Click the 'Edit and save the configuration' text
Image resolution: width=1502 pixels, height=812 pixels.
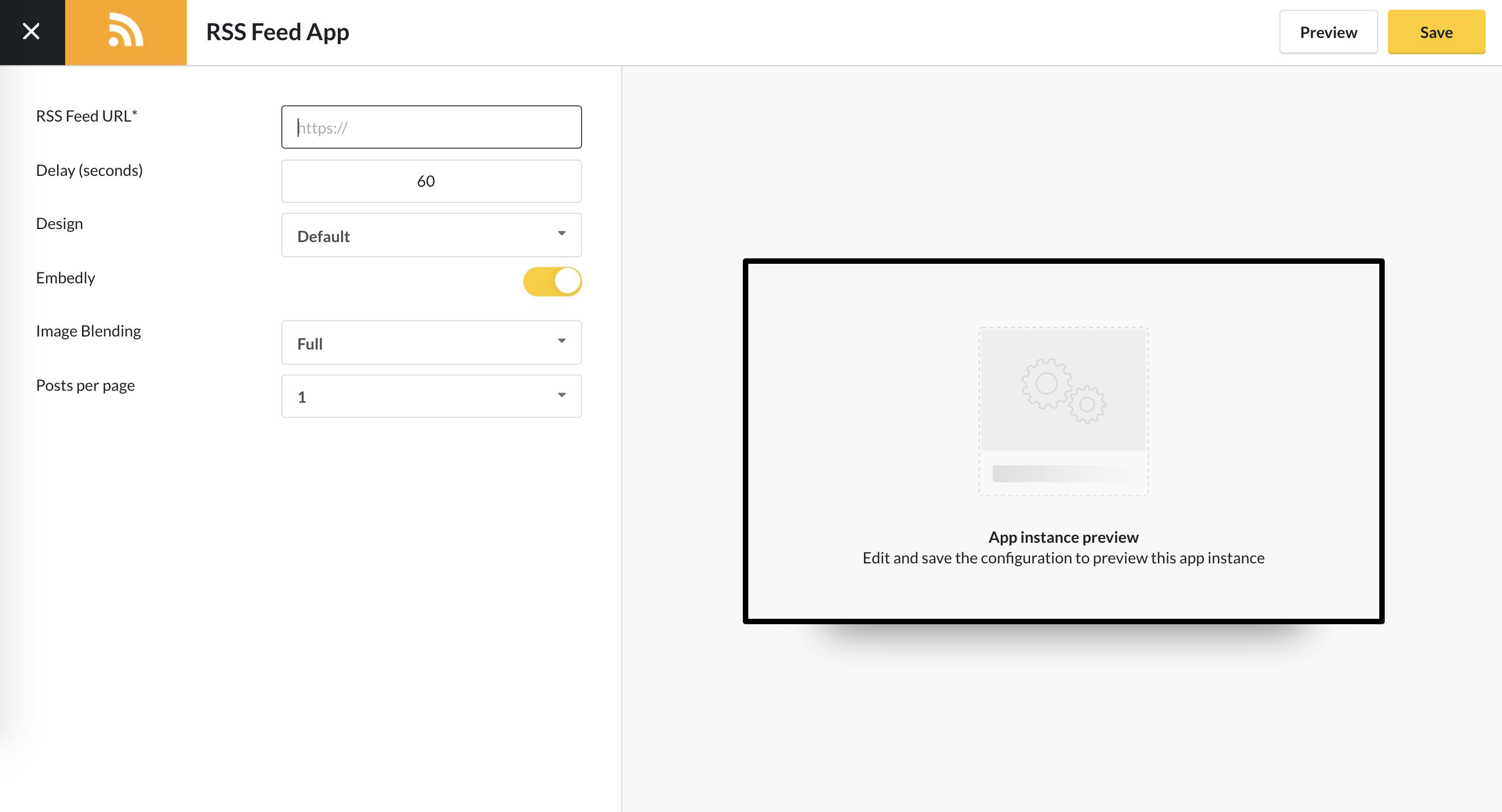tap(1064, 558)
